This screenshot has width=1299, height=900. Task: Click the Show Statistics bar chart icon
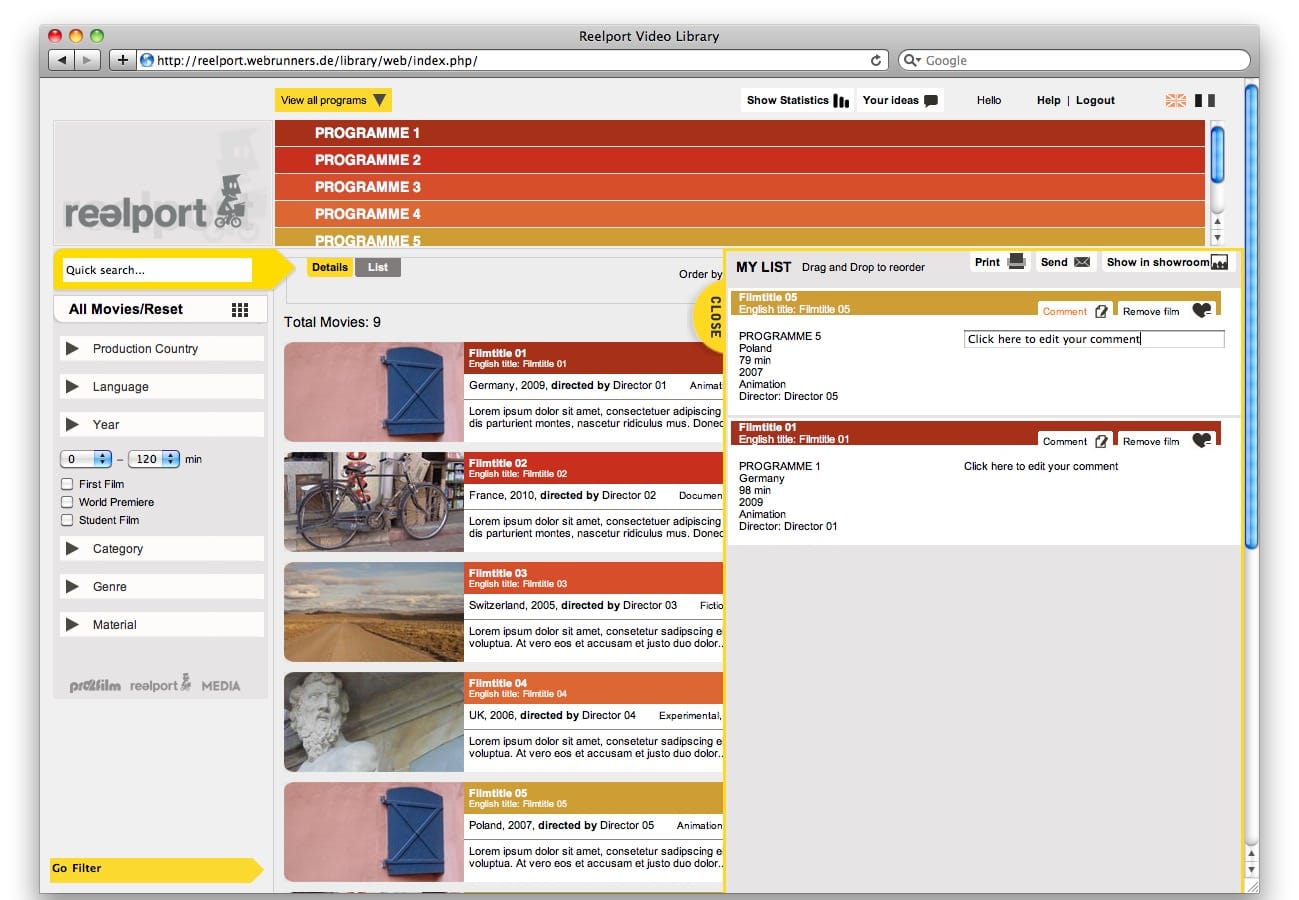[x=841, y=101]
